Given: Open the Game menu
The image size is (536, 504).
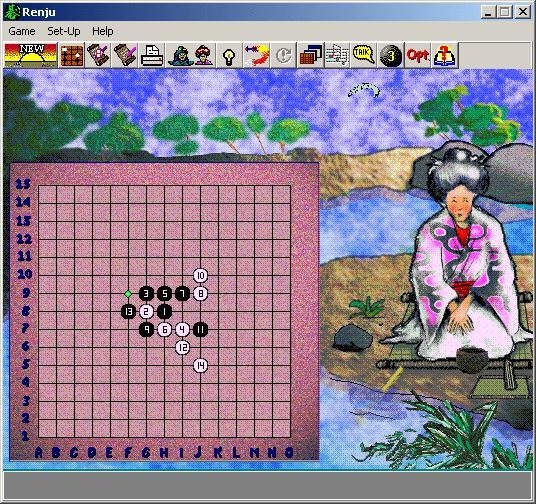Looking at the screenshot, I should click(22, 31).
